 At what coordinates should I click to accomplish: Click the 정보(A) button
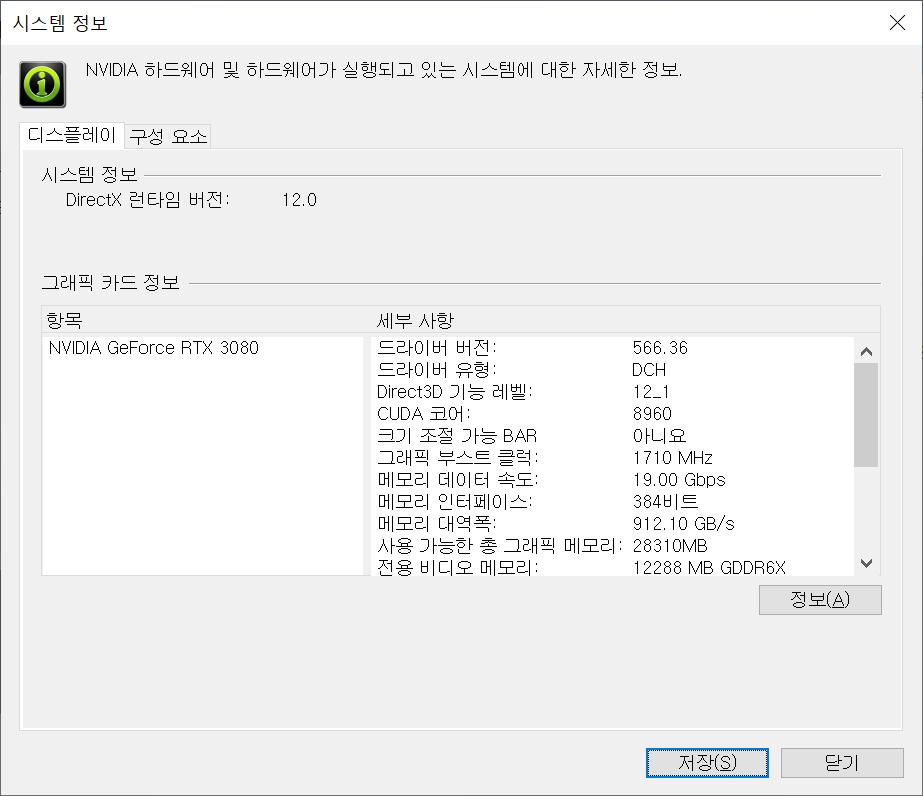[820, 600]
